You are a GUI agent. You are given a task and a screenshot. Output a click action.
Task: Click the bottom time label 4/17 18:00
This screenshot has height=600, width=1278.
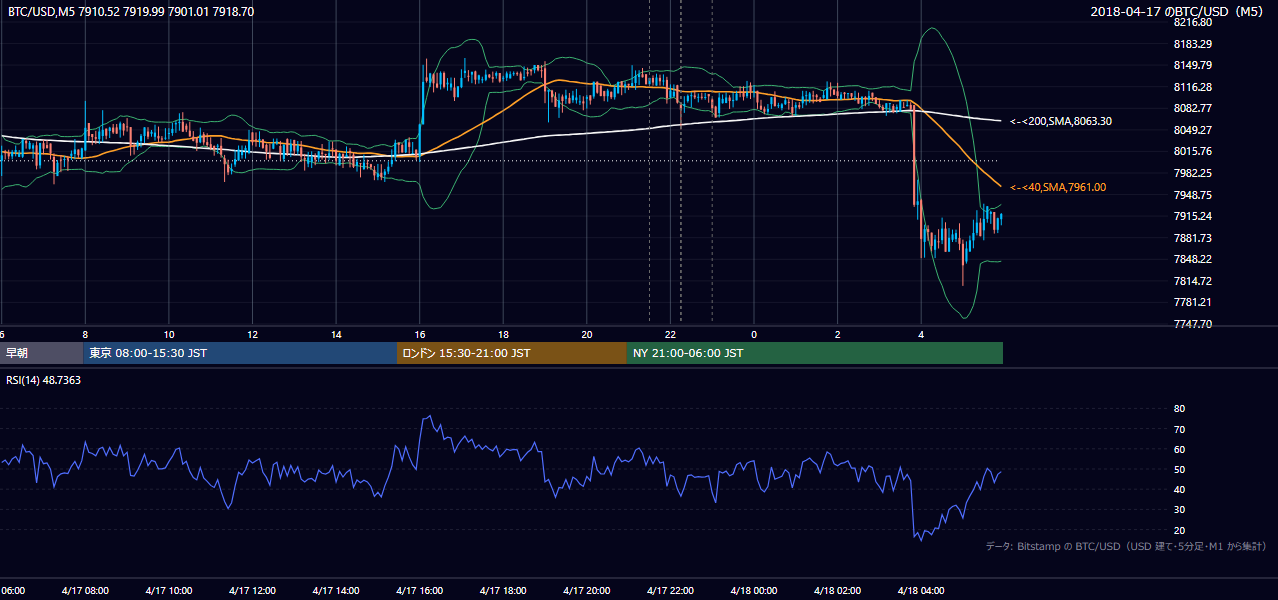(503, 590)
